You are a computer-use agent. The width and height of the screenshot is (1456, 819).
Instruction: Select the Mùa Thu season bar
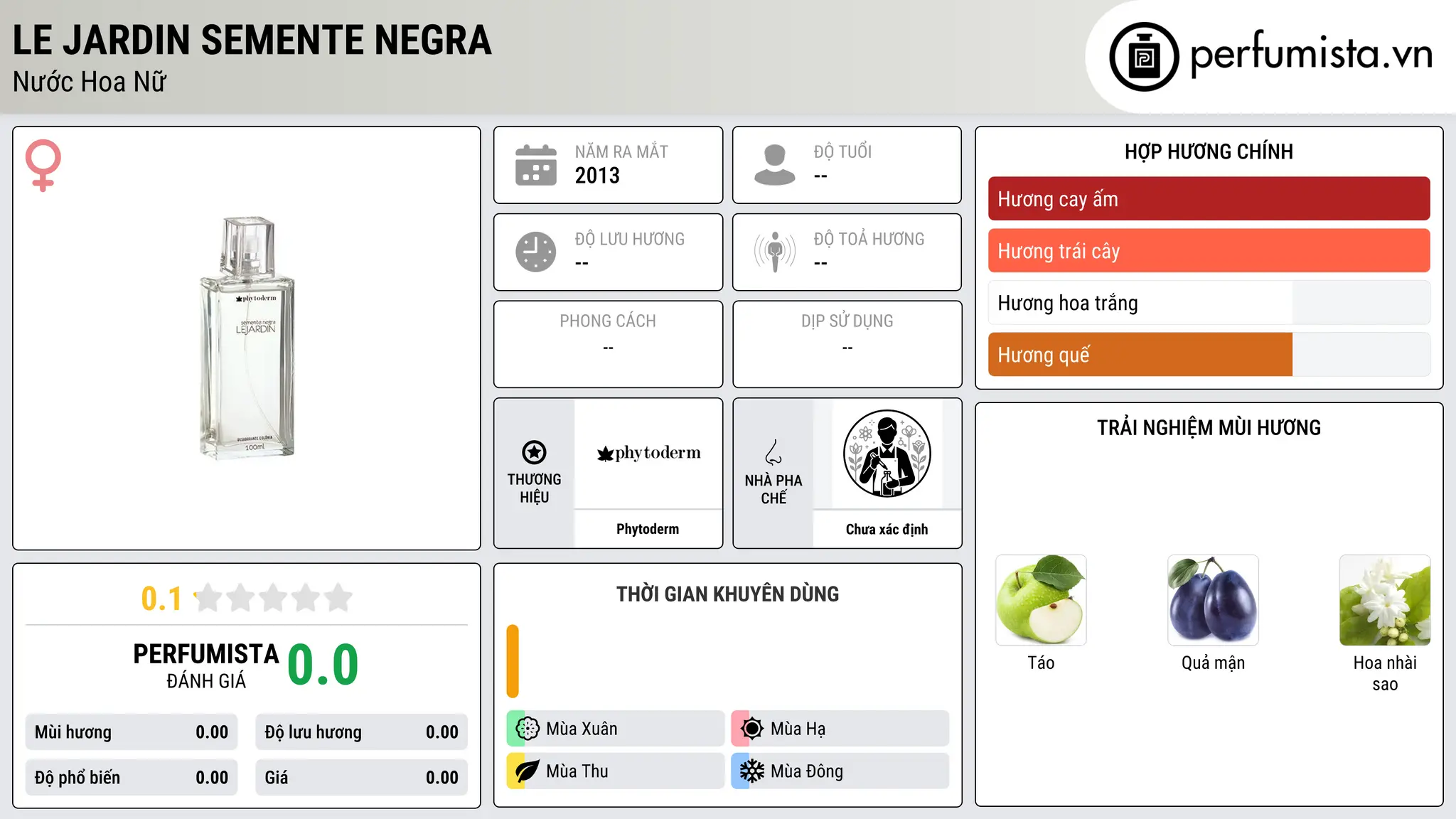(x=616, y=771)
